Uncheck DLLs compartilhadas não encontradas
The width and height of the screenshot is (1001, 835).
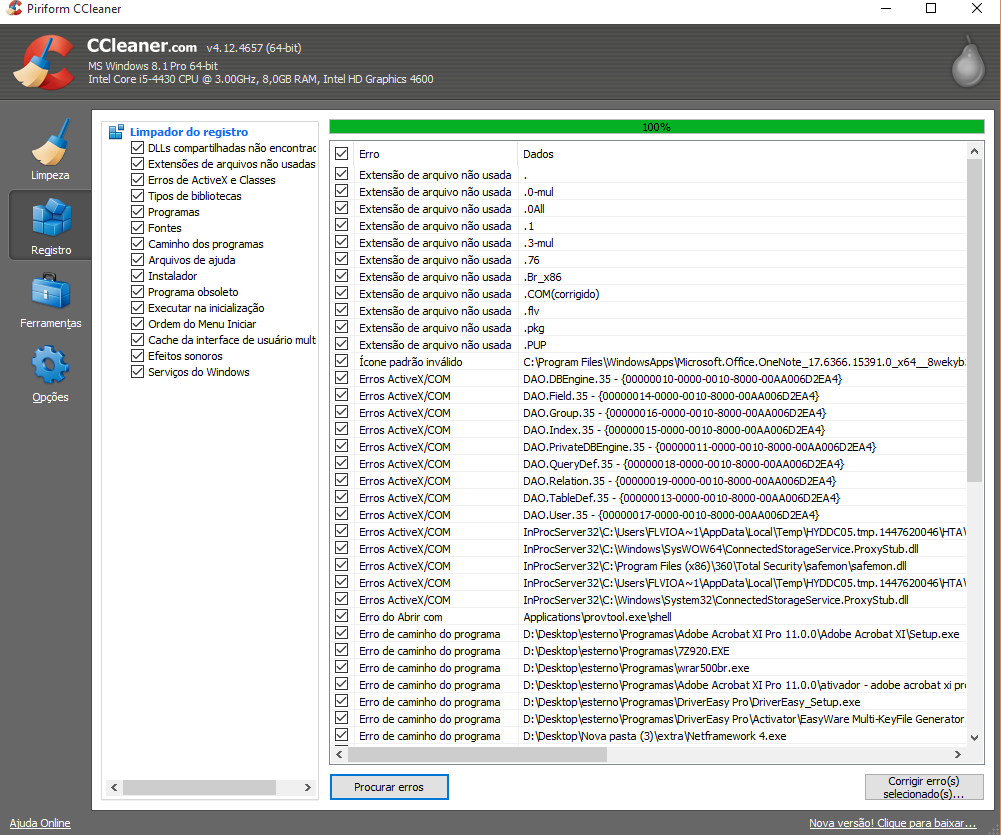click(137, 148)
